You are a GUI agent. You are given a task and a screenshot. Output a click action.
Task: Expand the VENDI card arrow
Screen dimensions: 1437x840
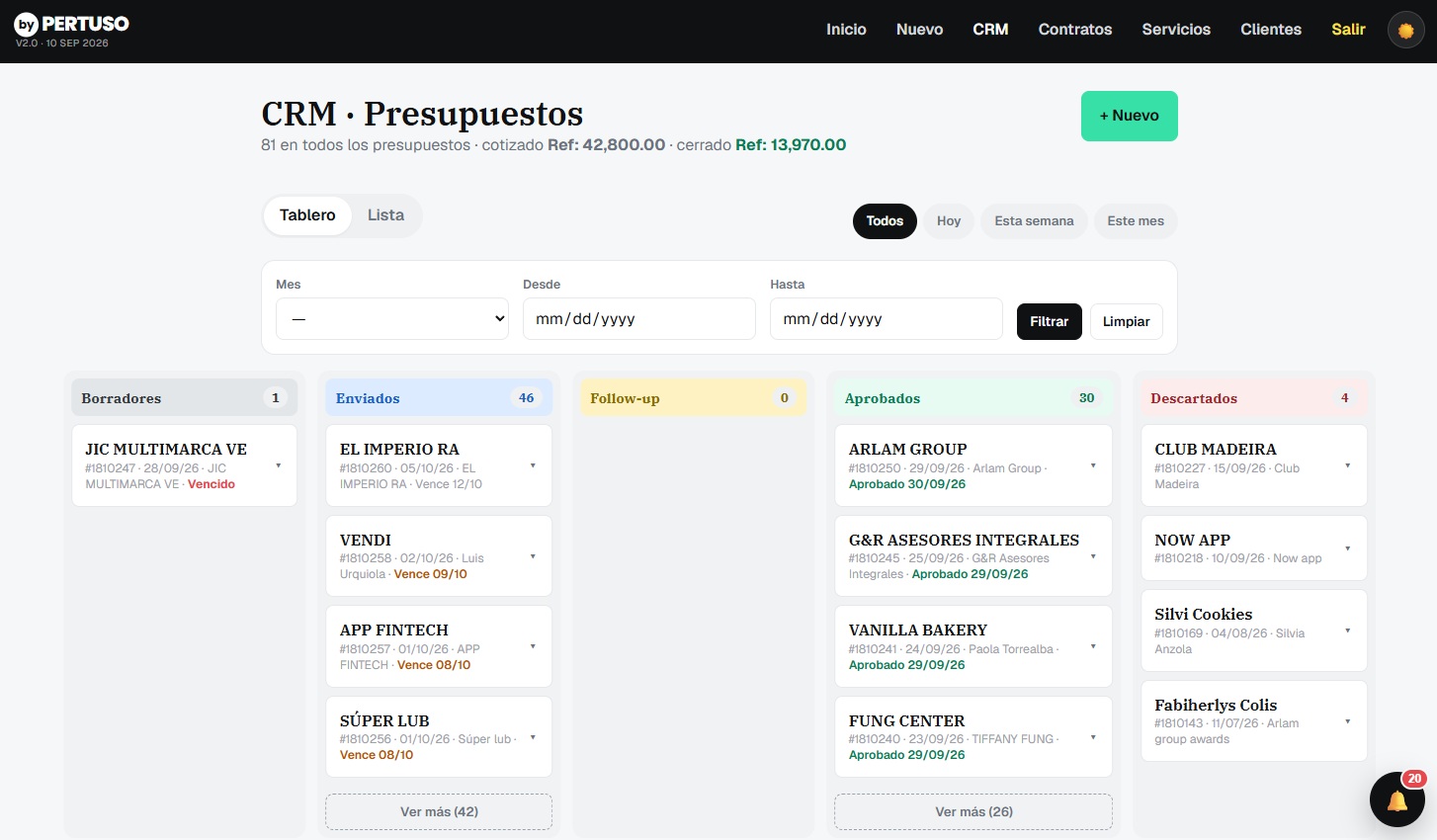click(x=533, y=556)
